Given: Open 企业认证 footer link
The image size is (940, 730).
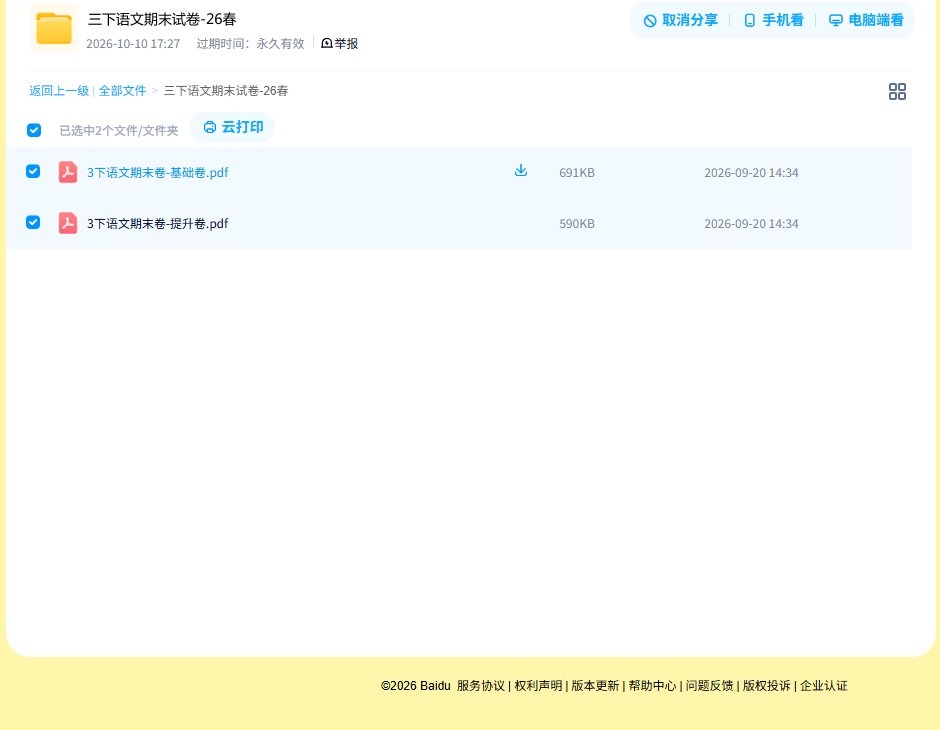Looking at the screenshot, I should click(x=824, y=686).
